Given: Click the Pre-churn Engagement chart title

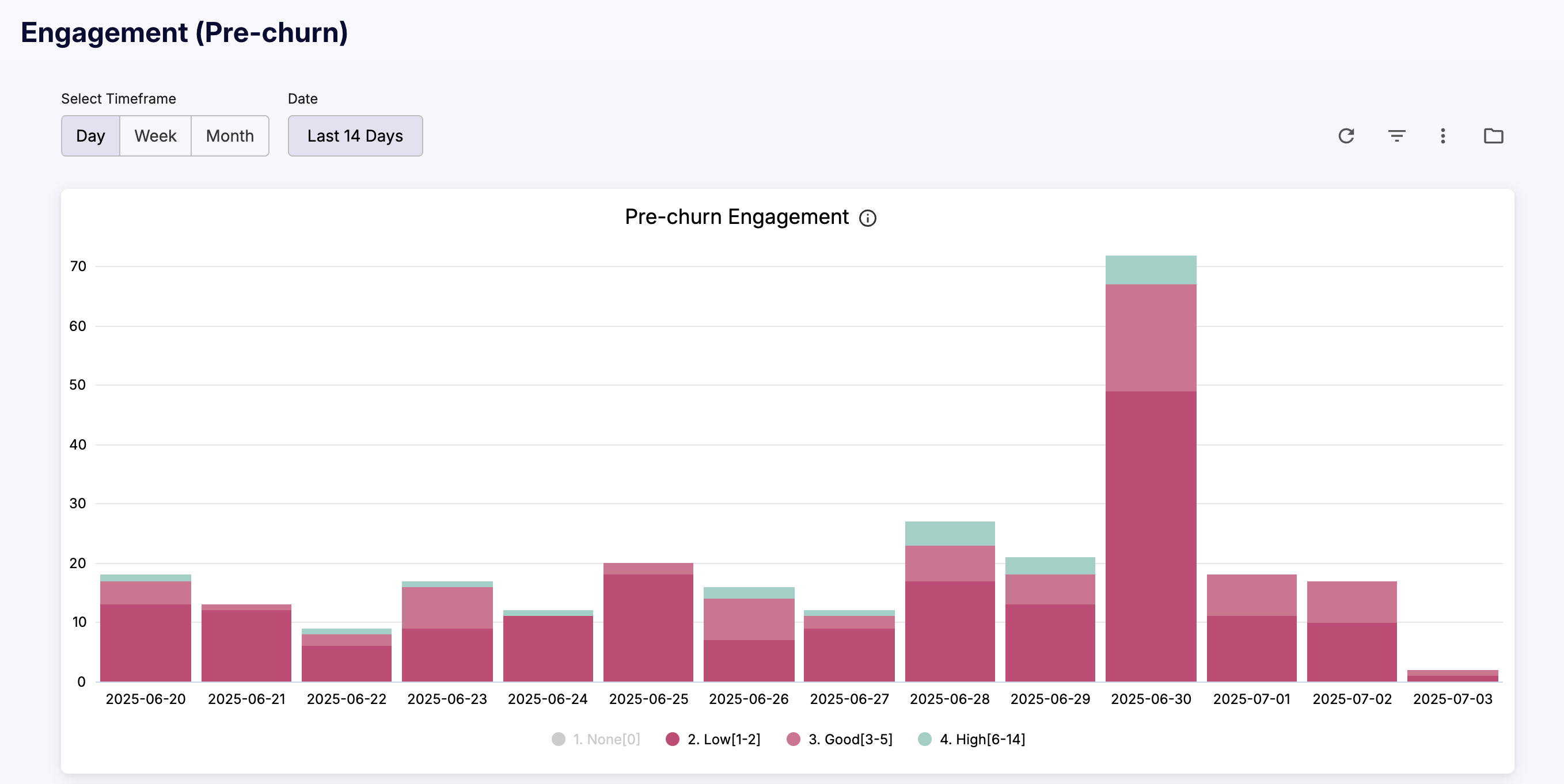Looking at the screenshot, I should (x=737, y=217).
